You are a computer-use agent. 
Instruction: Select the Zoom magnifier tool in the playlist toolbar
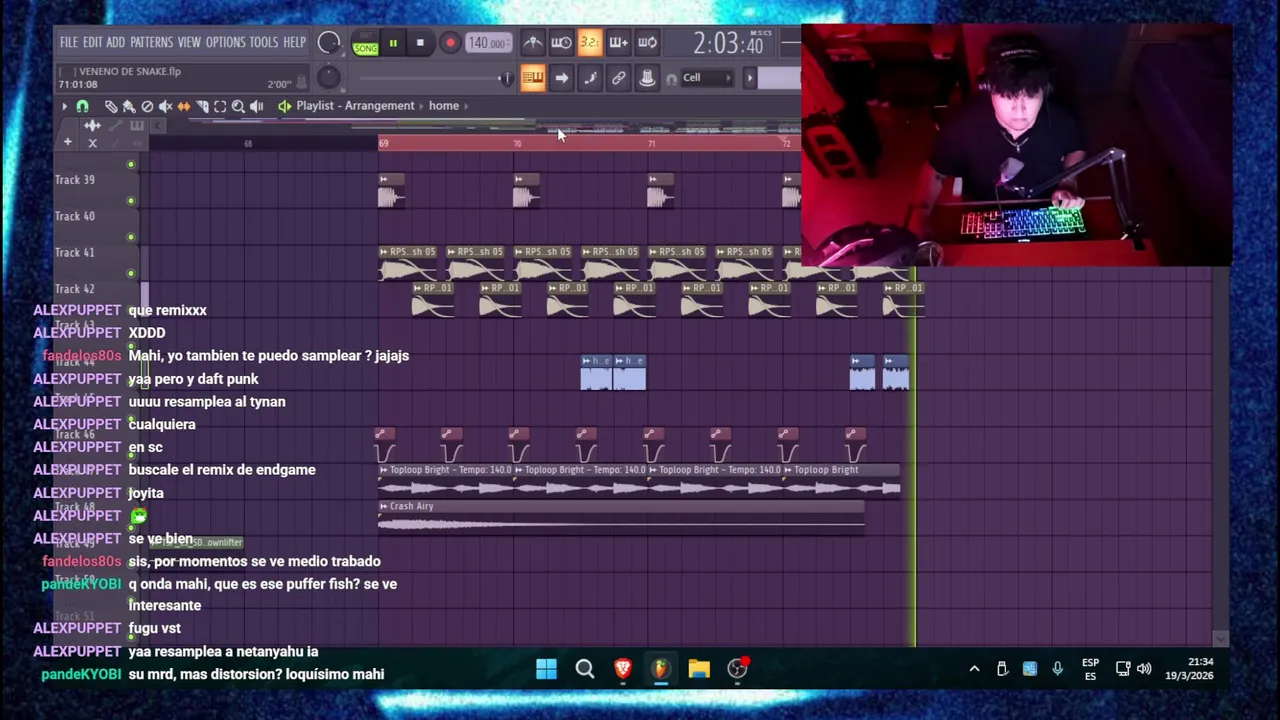tap(238, 106)
